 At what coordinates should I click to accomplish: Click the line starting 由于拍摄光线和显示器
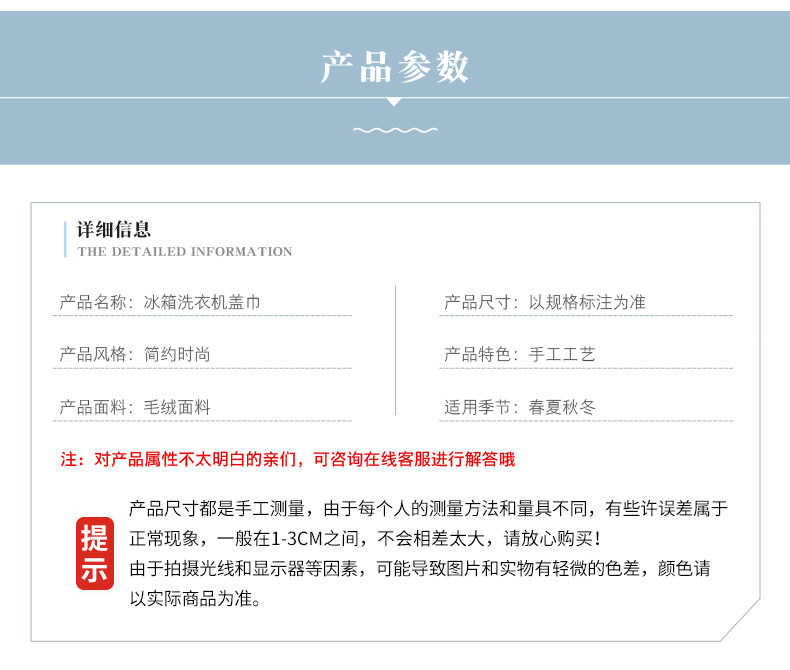pos(420,569)
